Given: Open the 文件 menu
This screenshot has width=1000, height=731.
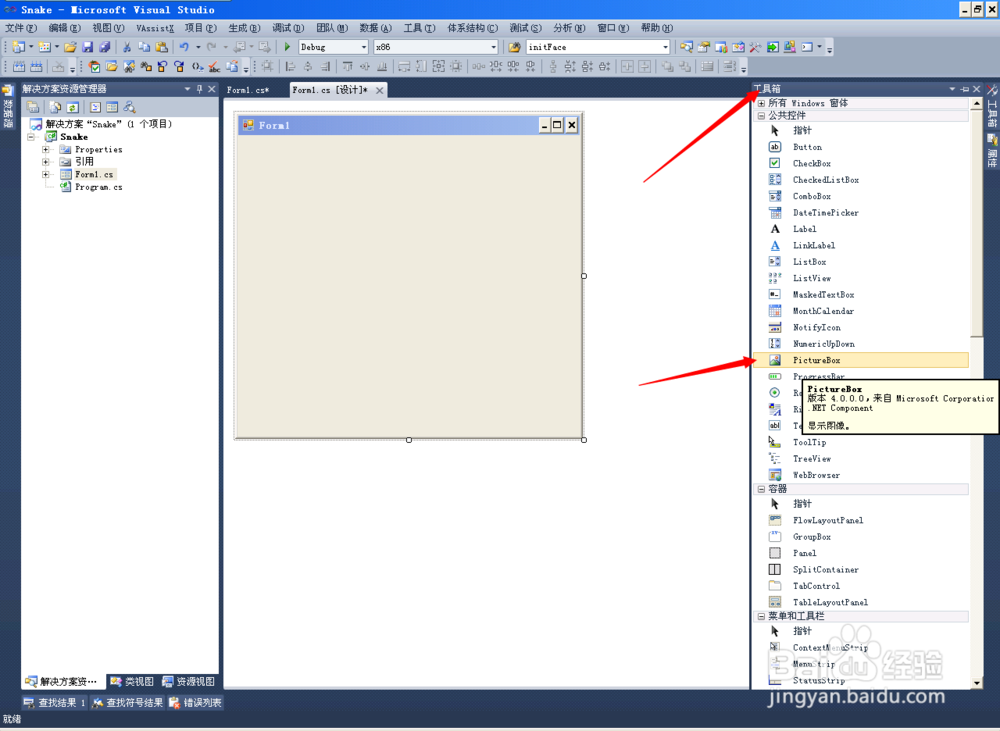Looking at the screenshot, I should click(21, 28).
